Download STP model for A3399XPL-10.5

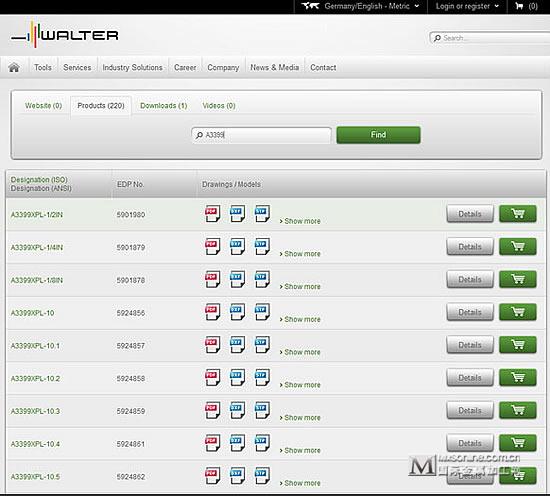(262, 476)
